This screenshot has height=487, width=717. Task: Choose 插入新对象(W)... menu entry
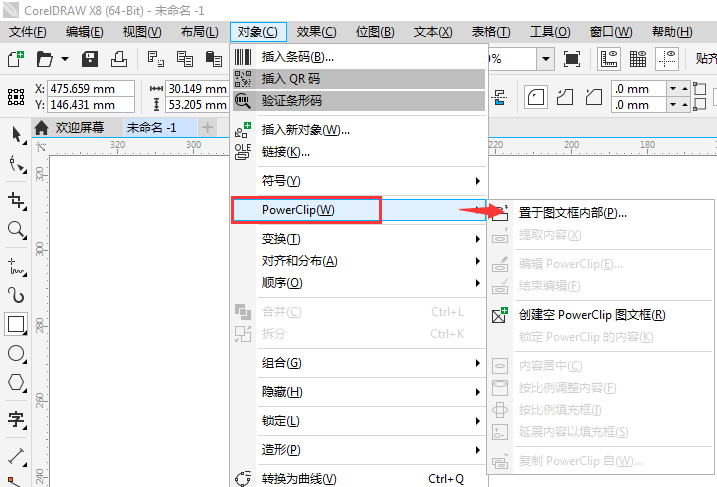point(359,130)
